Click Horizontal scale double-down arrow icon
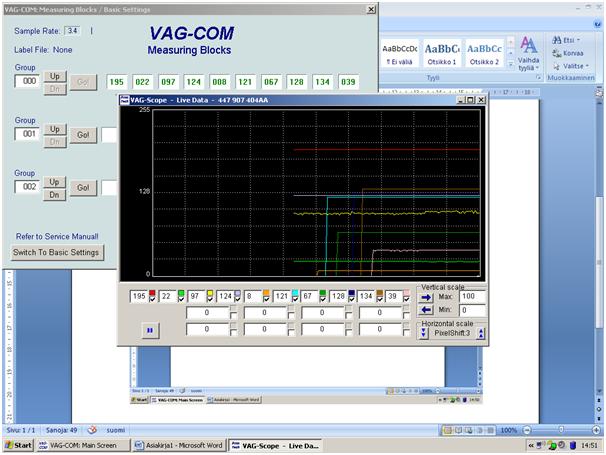 [x=424, y=335]
